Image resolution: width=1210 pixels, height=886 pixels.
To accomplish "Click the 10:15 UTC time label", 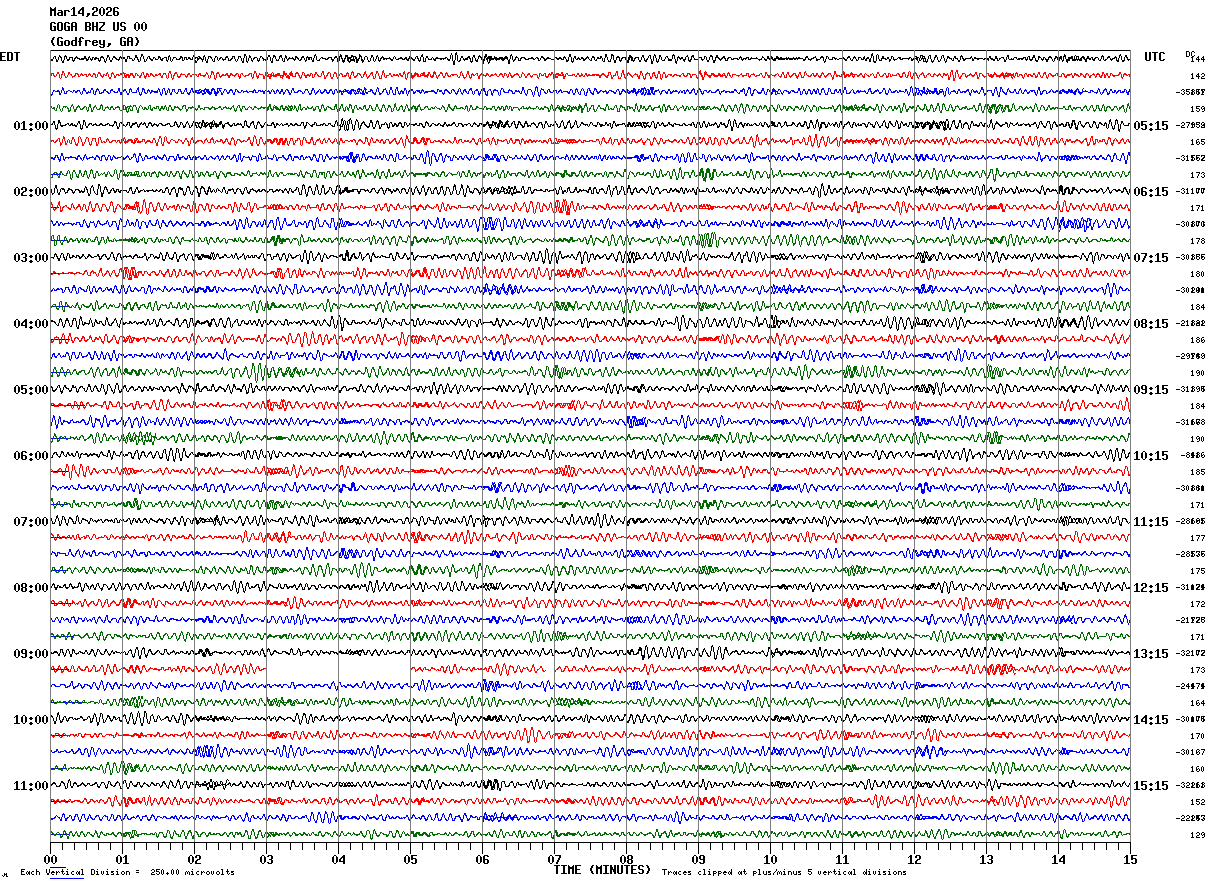I will point(1151,456).
